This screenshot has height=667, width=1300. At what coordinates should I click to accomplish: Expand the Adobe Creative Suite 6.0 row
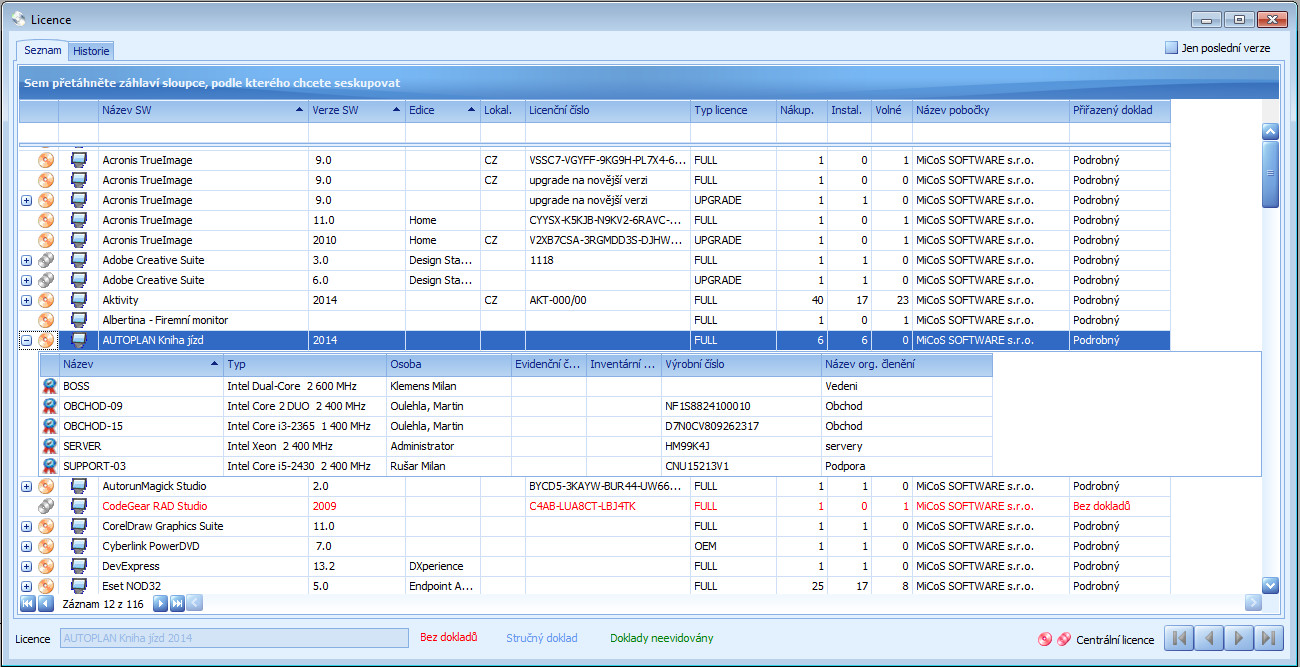click(x=26, y=280)
